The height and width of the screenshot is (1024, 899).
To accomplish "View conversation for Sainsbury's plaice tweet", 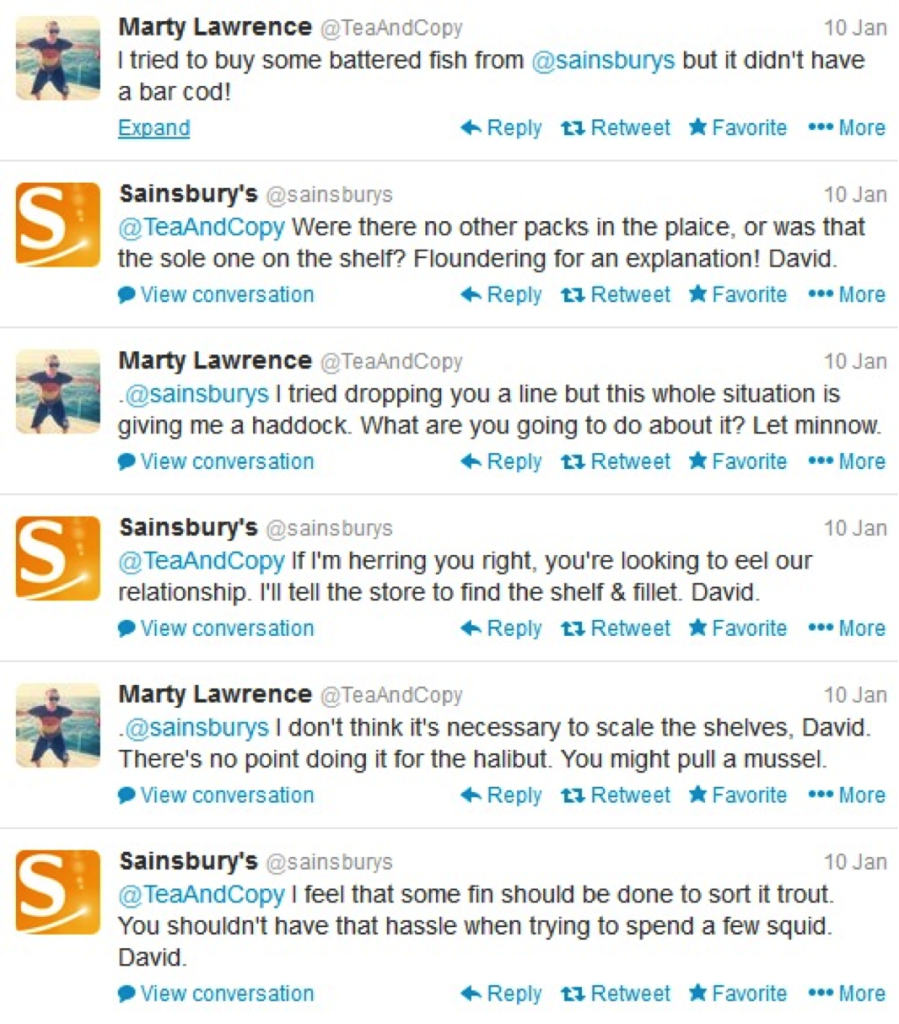I will pos(216,295).
